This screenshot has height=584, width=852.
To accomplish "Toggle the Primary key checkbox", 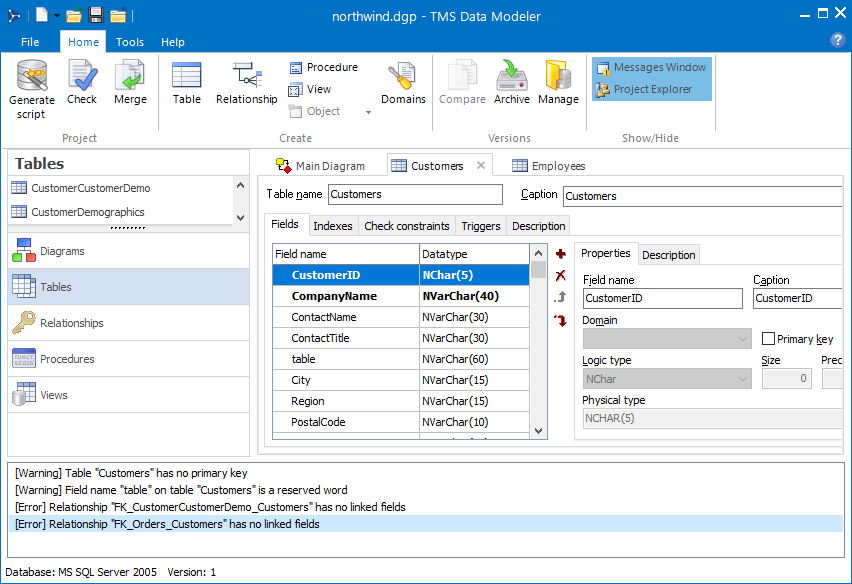I will (x=769, y=339).
